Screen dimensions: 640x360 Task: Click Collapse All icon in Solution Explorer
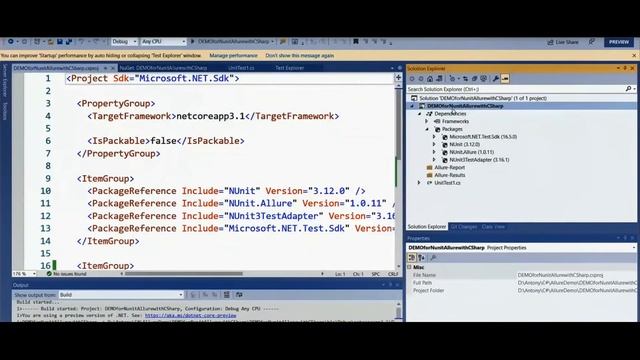point(474,79)
